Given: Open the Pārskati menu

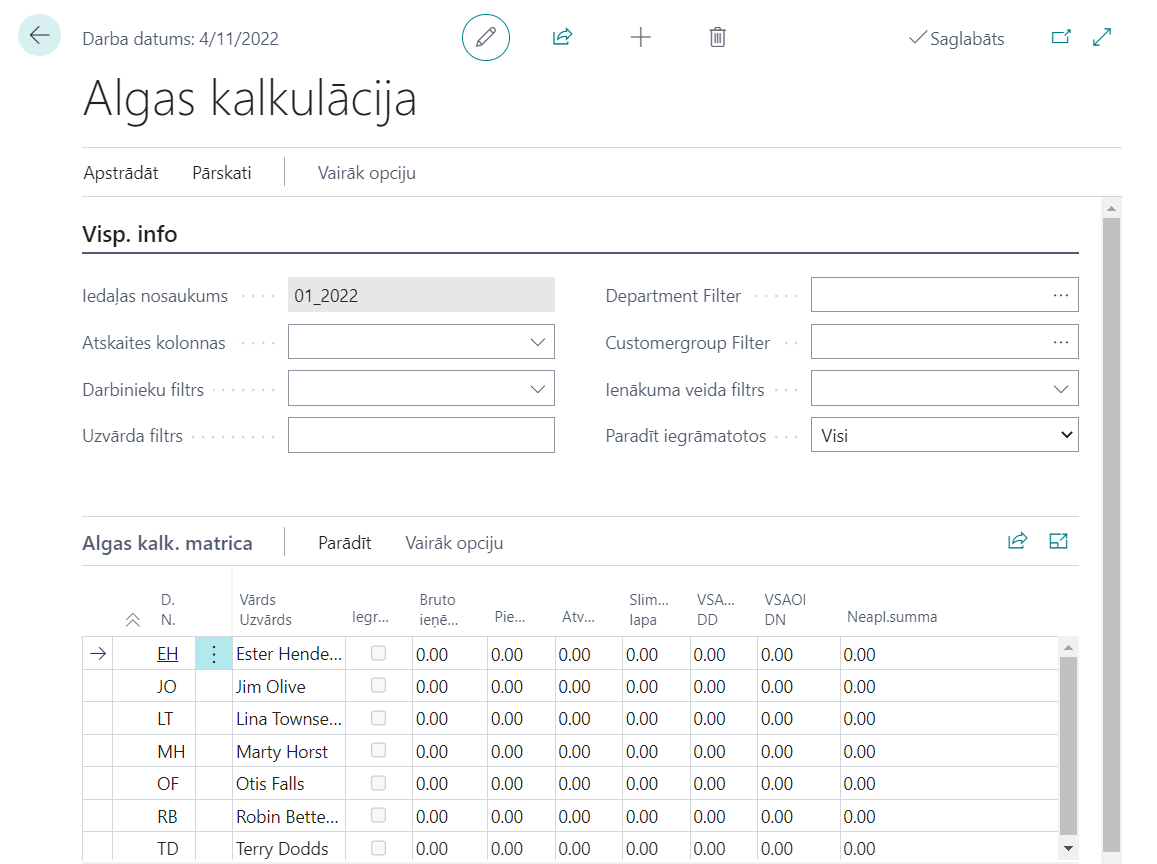Looking at the screenshot, I should [x=222, y=173].
